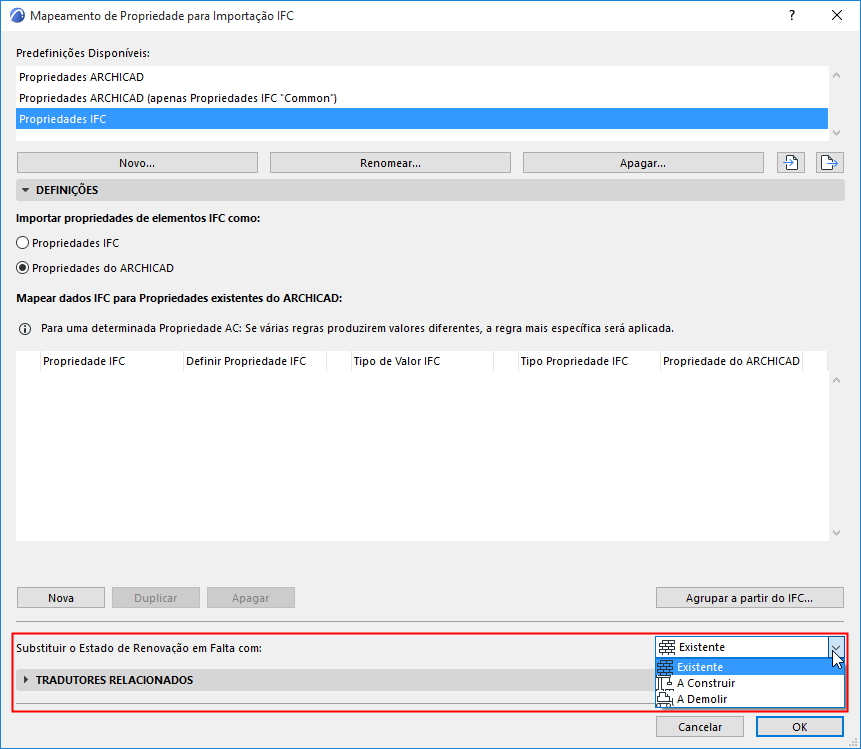Click the help question mark button
The height and width of the screenshot is (749, 861).
click(x=792, y=15)
